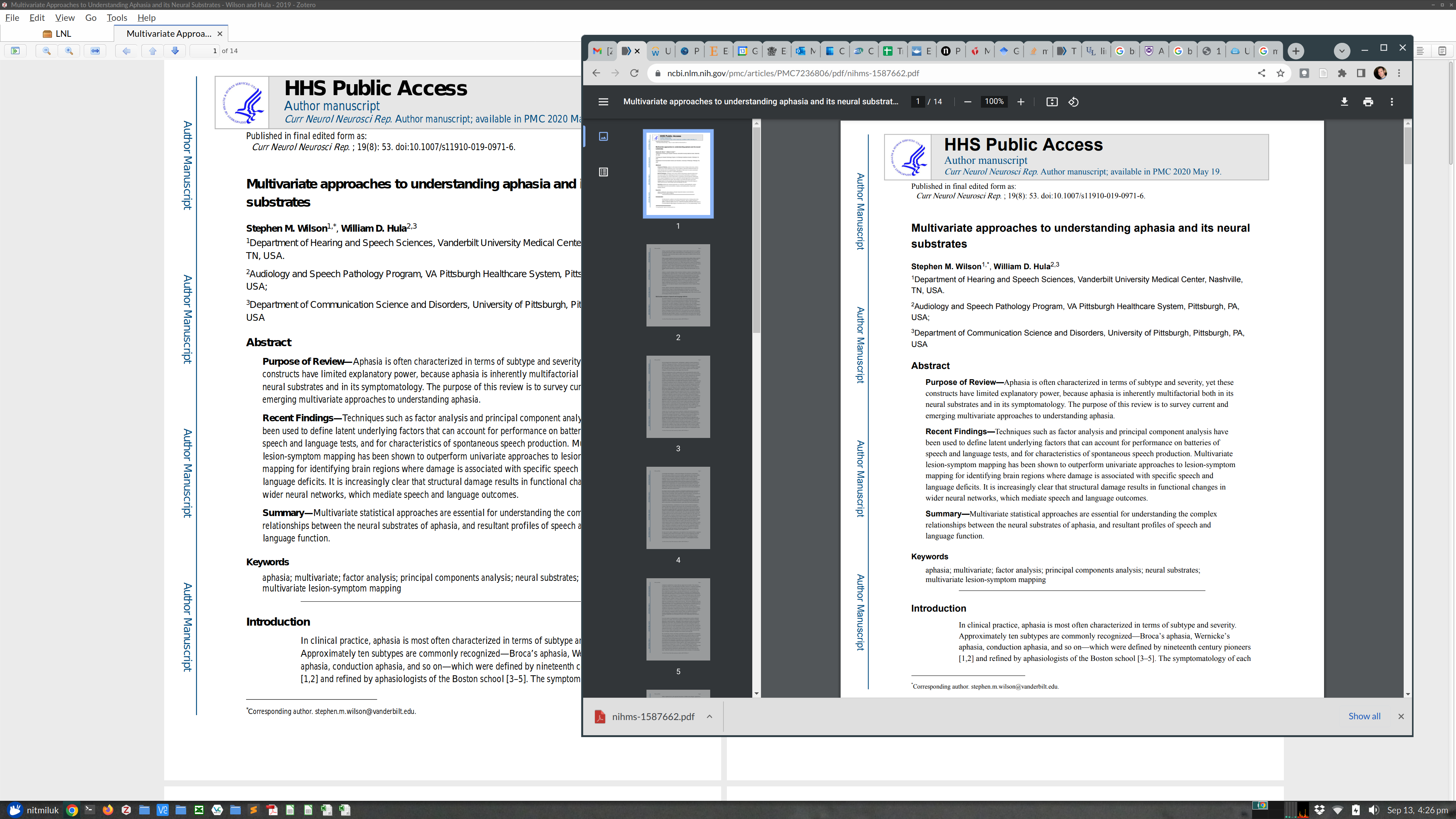1456x819 pixels.
Task: Toggle Chrome PDF sidebar hamburger menu
Action: [x=603, y=102]
